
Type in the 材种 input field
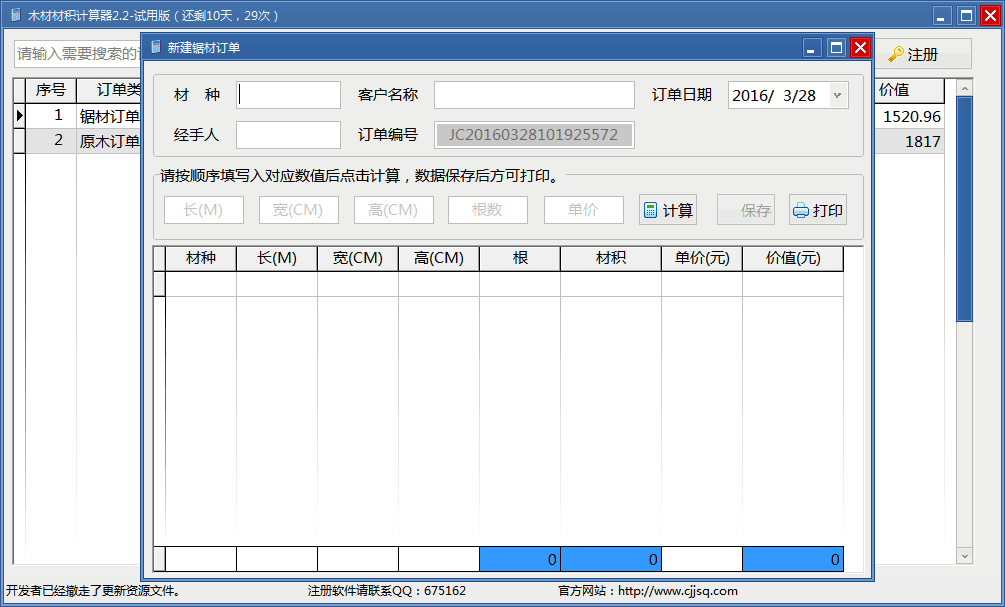pyautogui.click(x=288, y=95)
